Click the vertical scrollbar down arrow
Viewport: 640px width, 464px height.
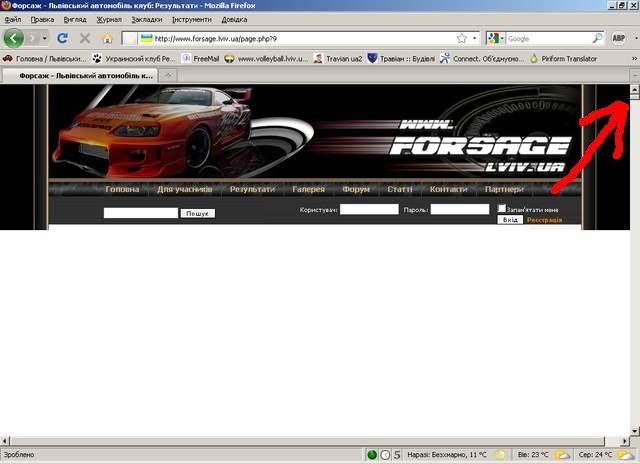coord(634,431)
